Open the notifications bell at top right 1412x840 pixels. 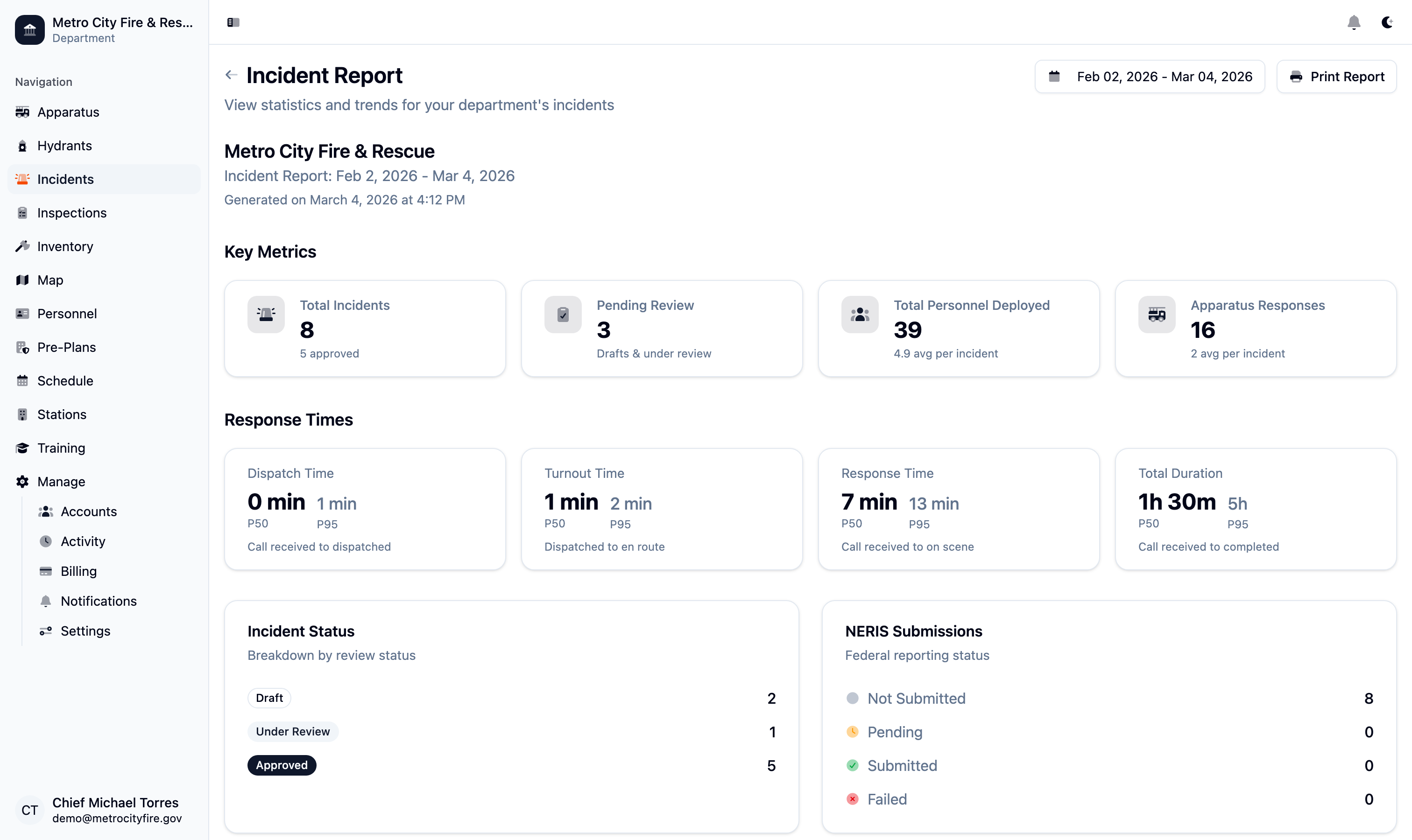tap(1354, 23)
